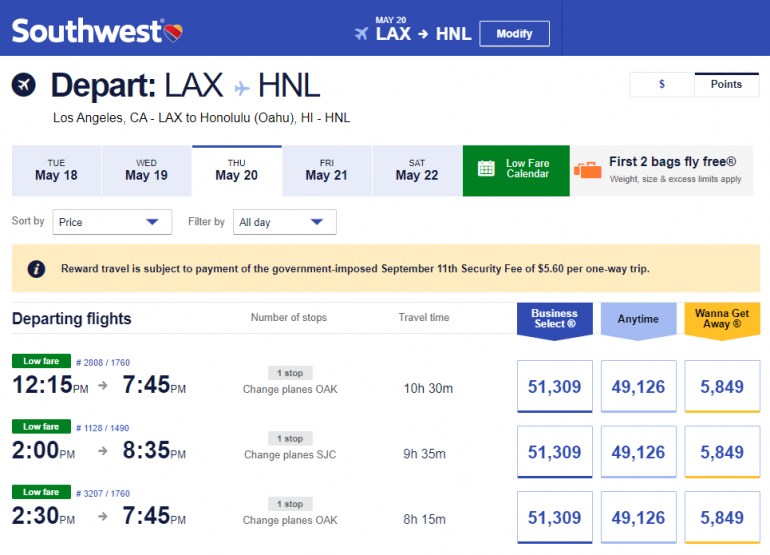This screenshot has width=770, height=555.
Task: Click the airplane icon beside LAX header
Action: (361, 34)
